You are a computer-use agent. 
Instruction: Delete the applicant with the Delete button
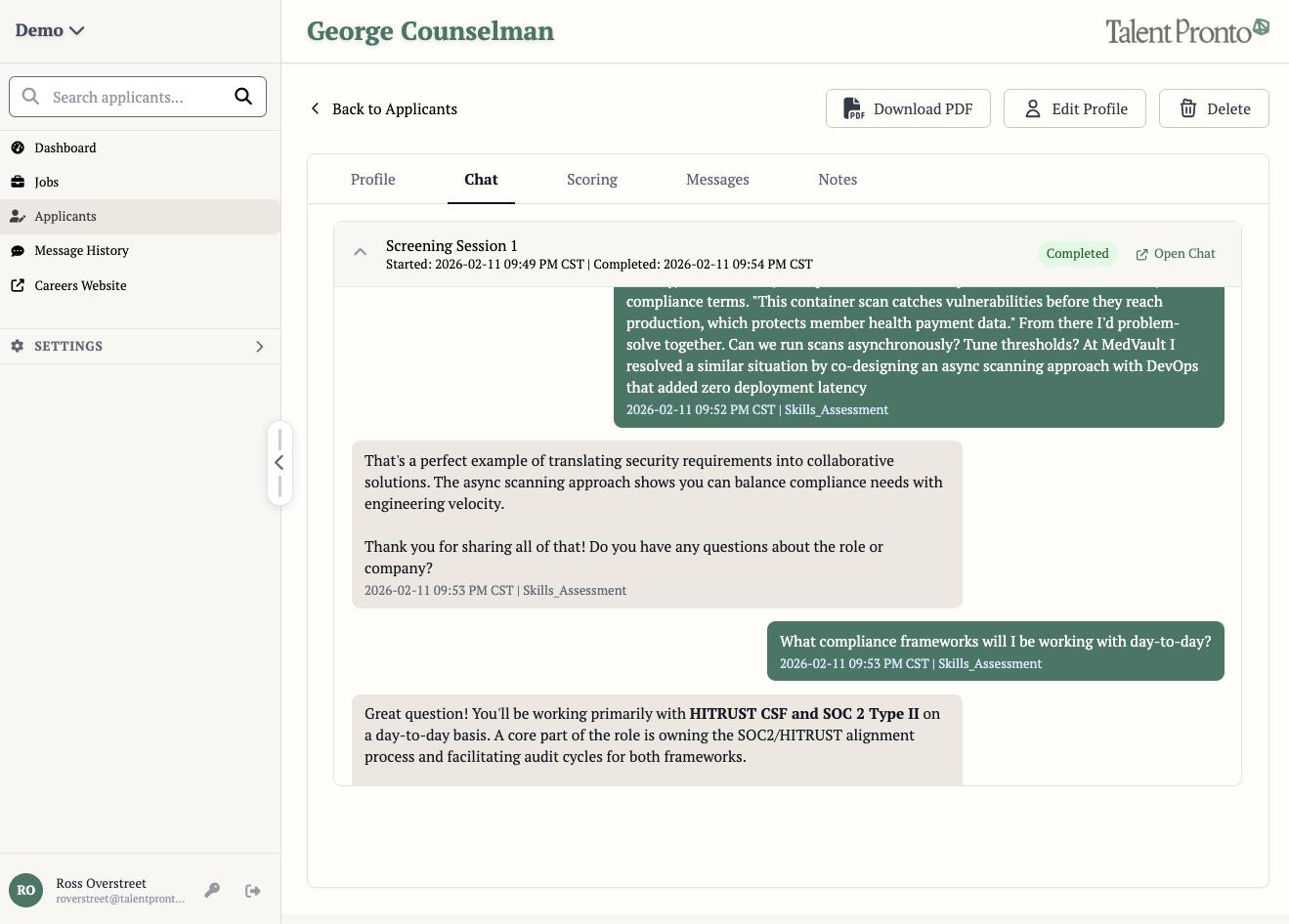(x=1214, y=108)
